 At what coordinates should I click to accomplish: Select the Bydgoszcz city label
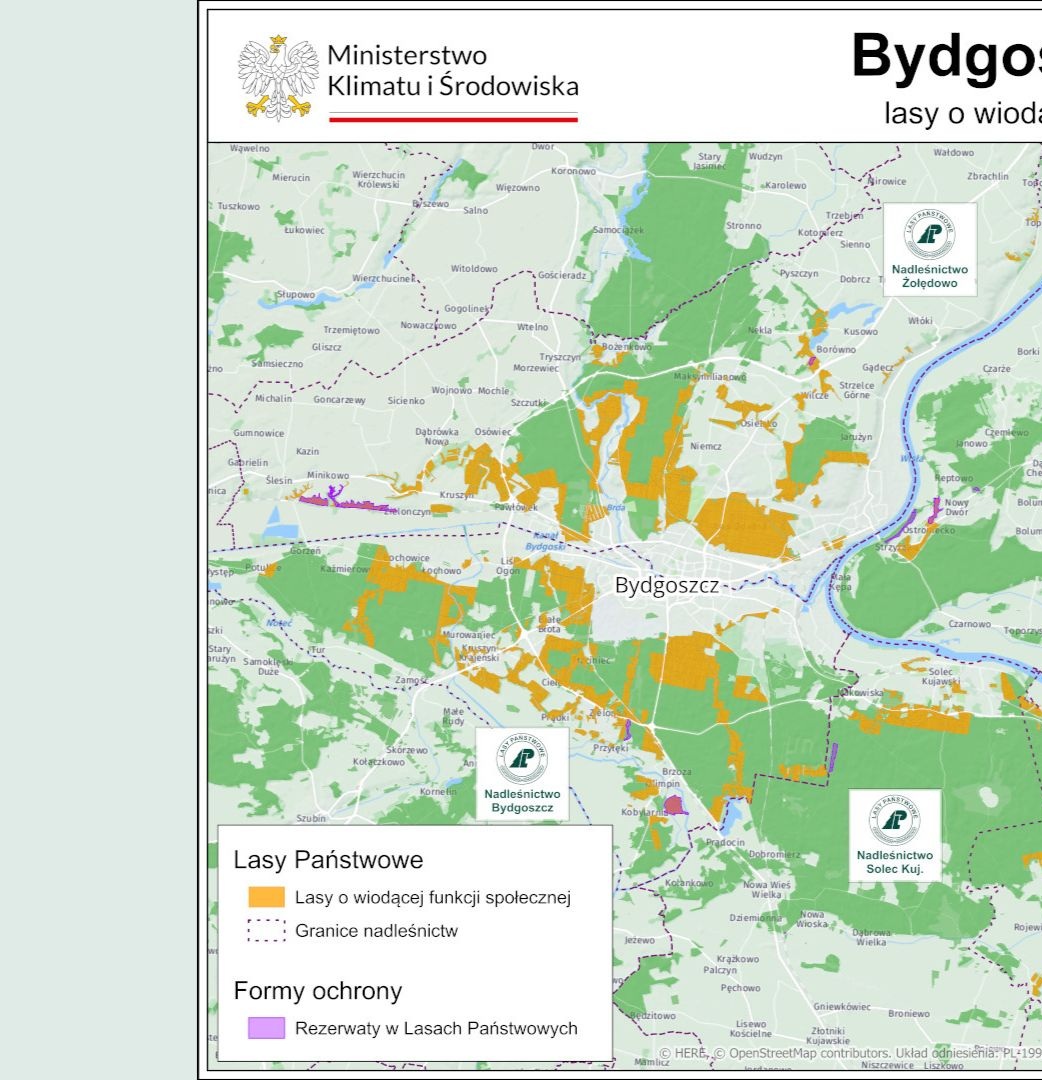click(x=666, y=586)
